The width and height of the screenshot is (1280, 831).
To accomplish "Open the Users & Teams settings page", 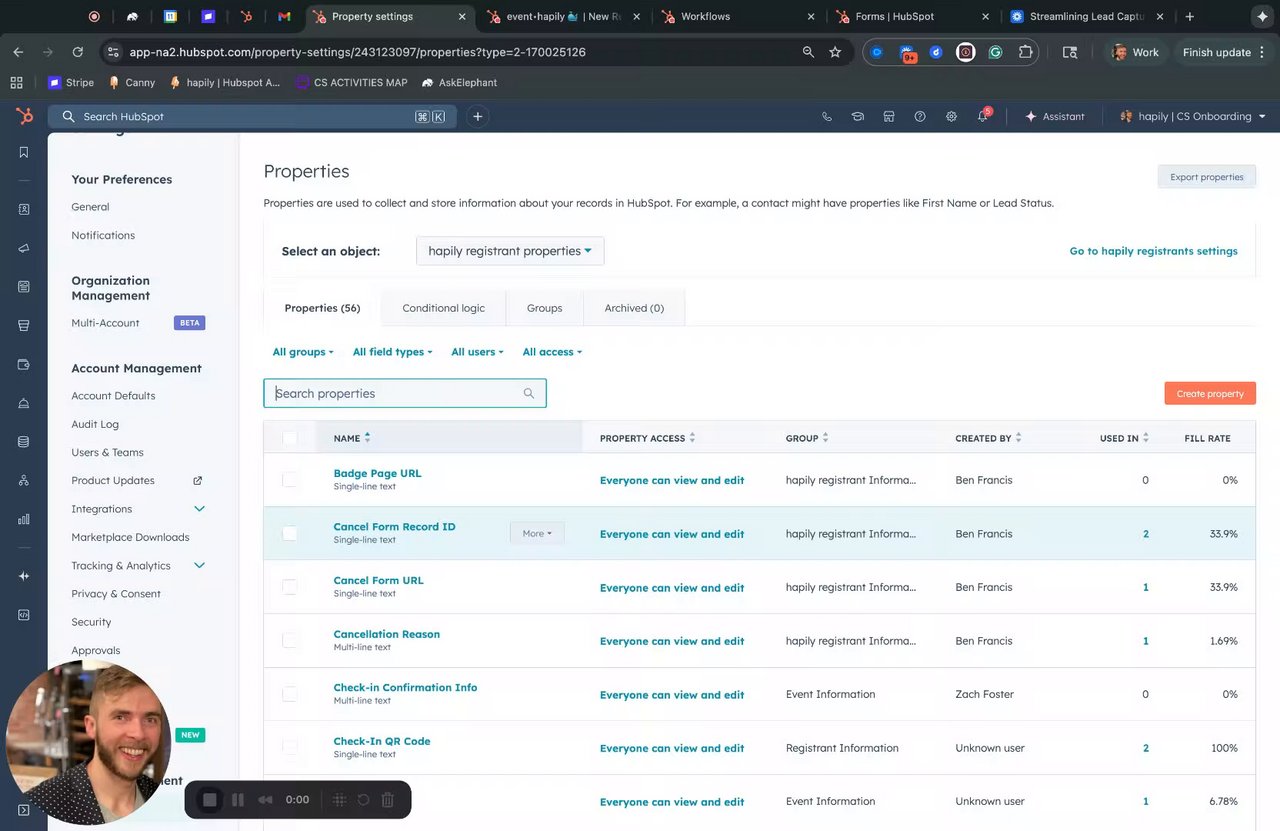I will (x=108, y=452).
